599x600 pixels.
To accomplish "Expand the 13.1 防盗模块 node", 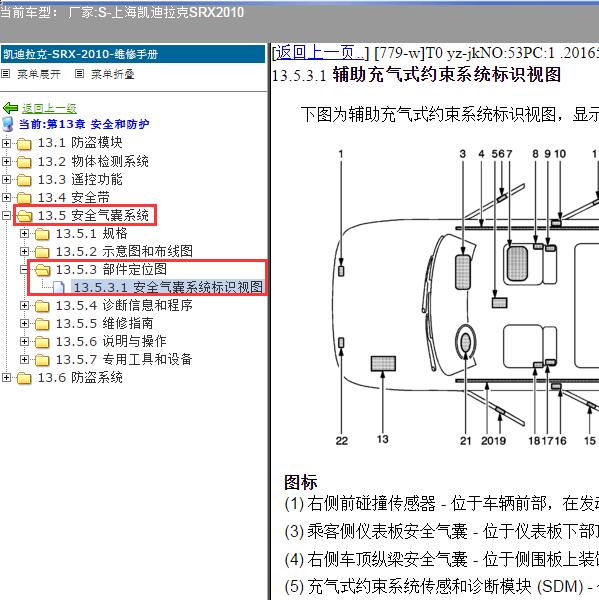I will click(6, 143).
